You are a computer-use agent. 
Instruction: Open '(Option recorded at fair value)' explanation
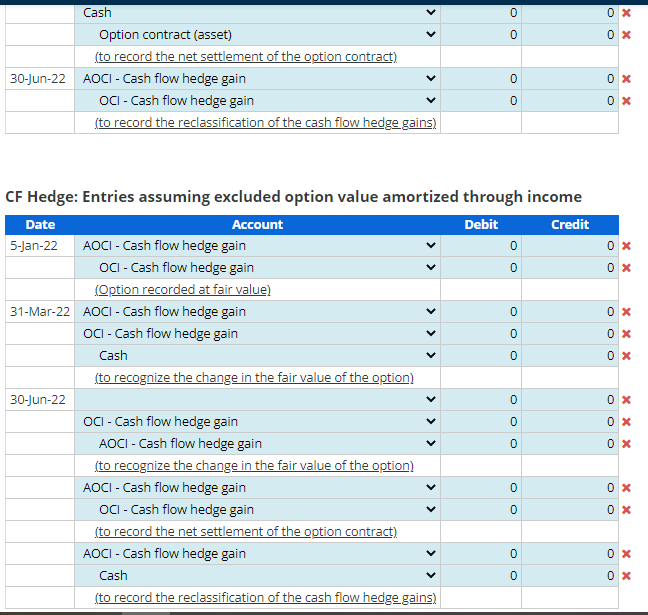[x=183, y=290]
